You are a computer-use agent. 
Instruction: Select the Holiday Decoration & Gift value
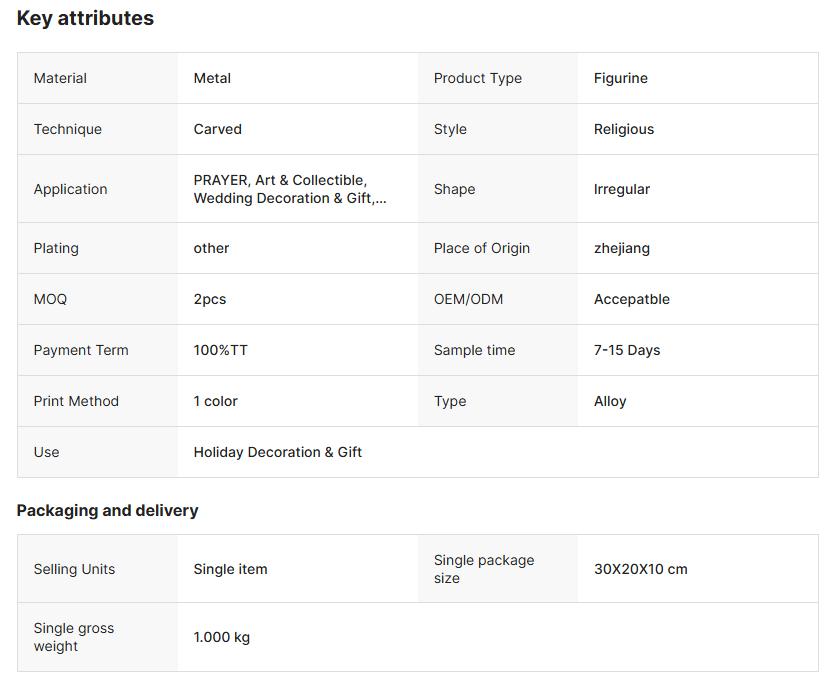(277, 452)
